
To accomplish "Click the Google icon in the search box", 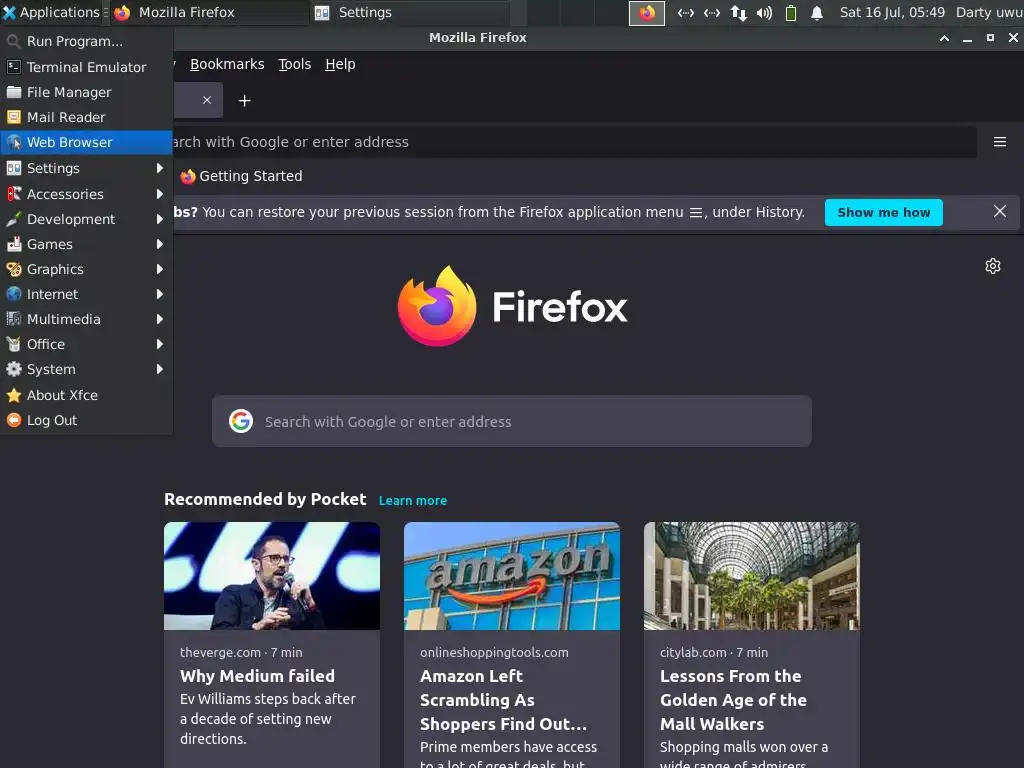I will 241,421.
